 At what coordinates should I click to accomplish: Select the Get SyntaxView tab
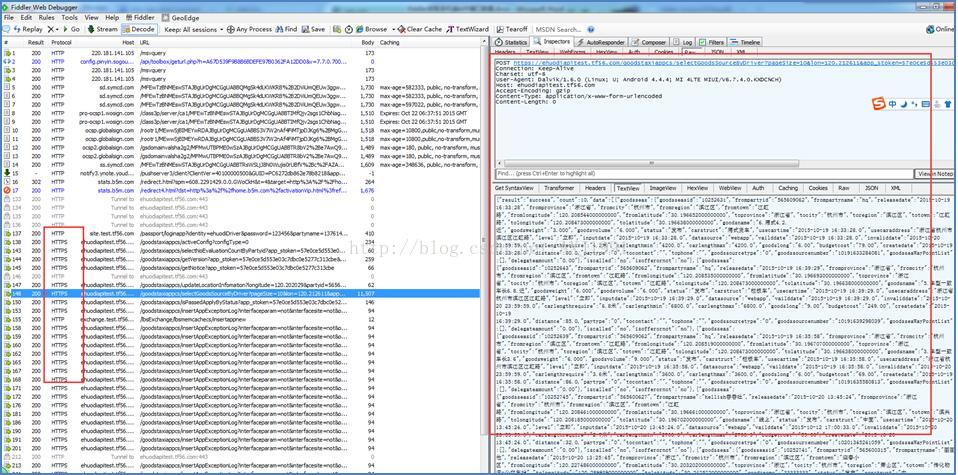(515, 188)
